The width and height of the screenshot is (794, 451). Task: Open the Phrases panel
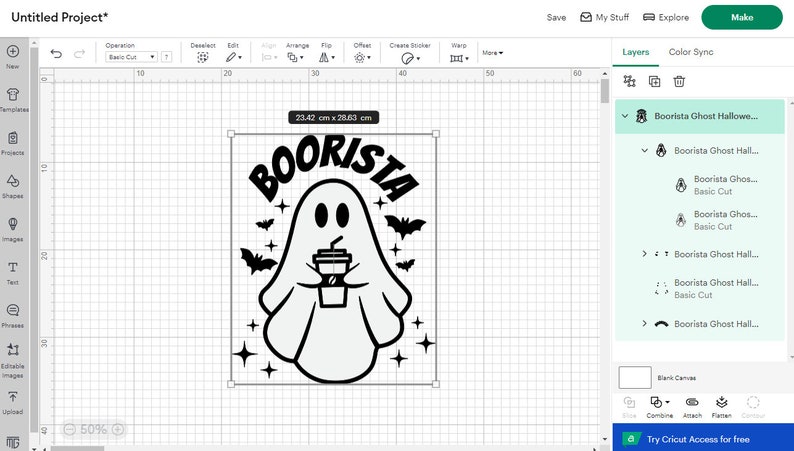coord(13,315)
